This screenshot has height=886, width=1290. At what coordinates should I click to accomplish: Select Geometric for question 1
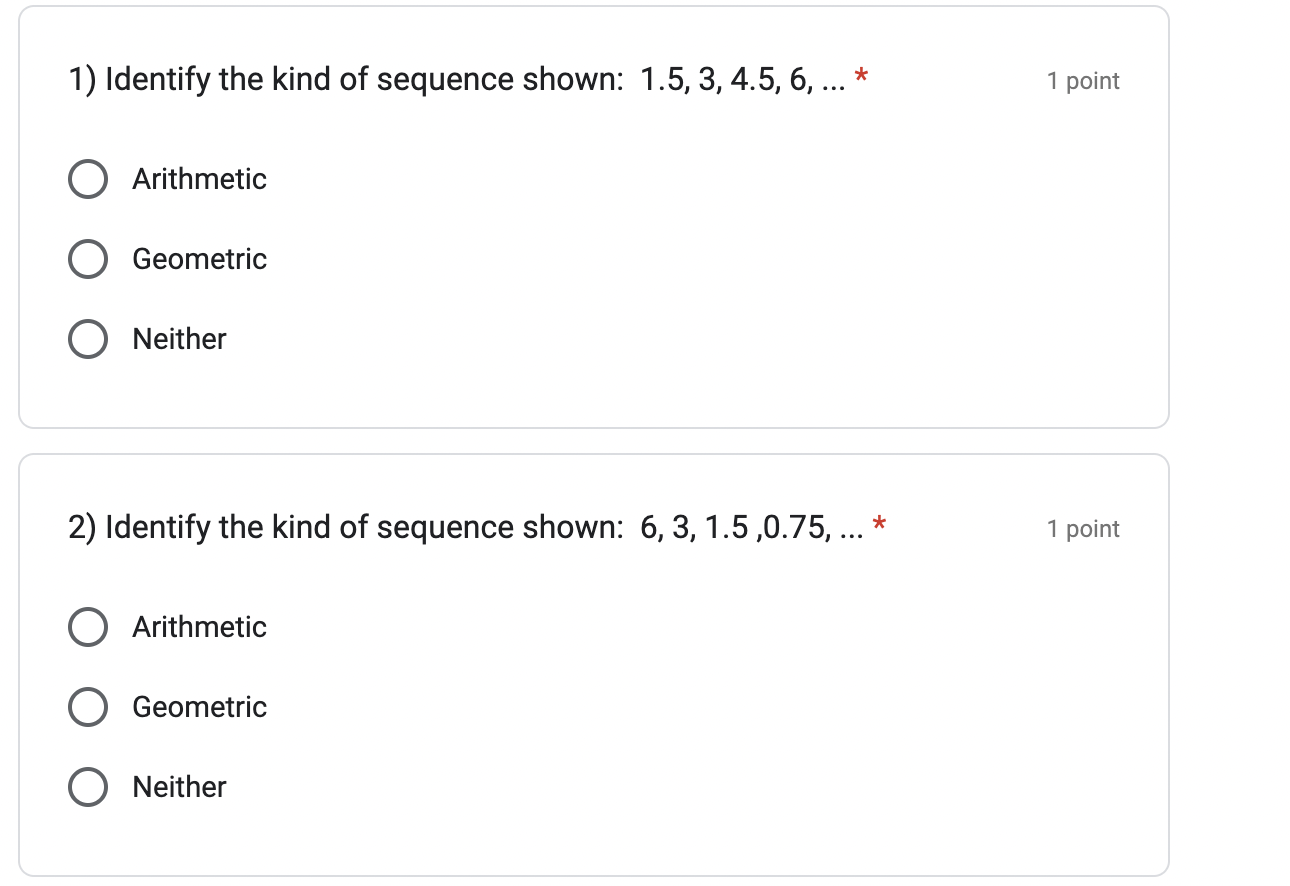tap(88, 259)
